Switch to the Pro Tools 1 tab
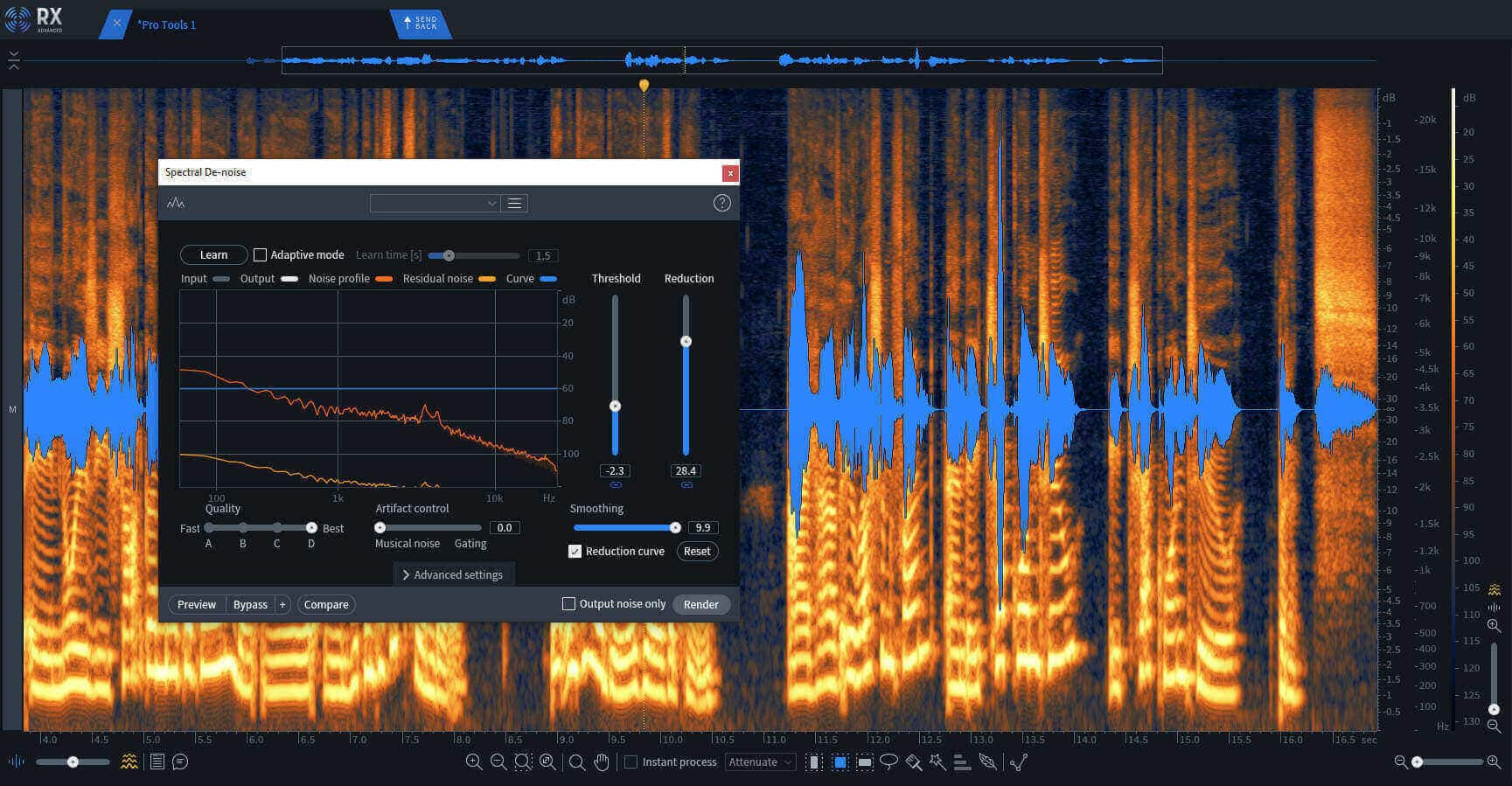This screenshot has height=786, width=1512. point(166,24)
